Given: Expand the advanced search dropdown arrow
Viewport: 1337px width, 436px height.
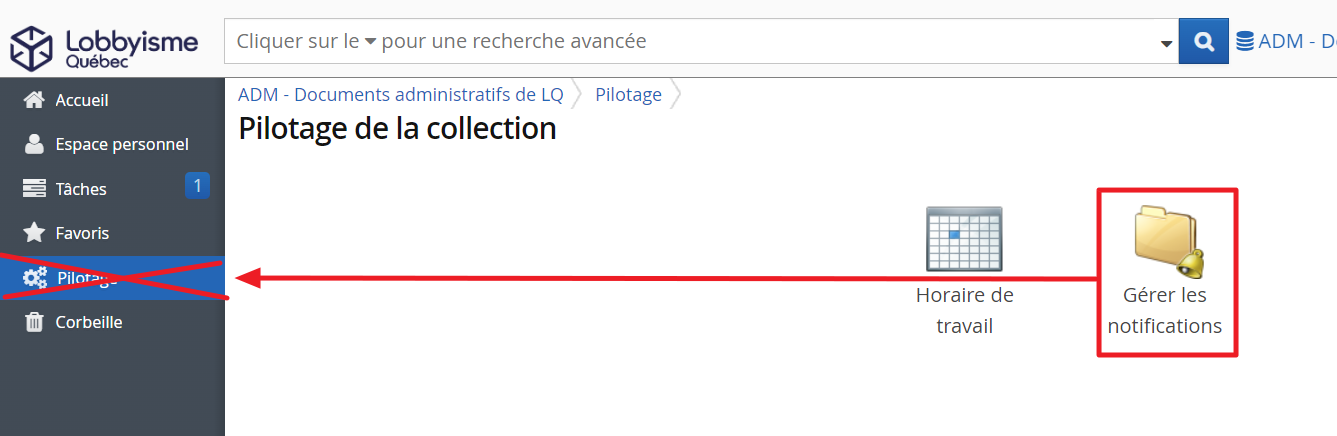Looking at the screenshot, I should point(1166,43).
